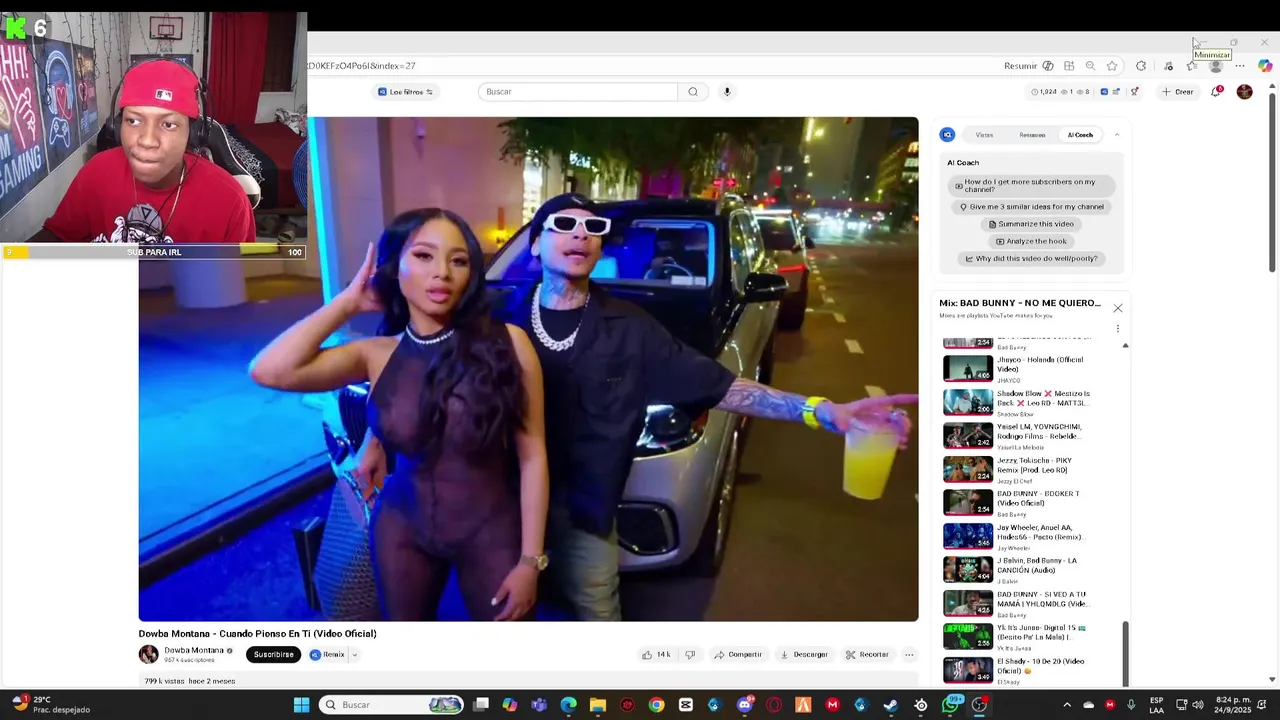Select the AI Coach tab

tap(1080, 135)
